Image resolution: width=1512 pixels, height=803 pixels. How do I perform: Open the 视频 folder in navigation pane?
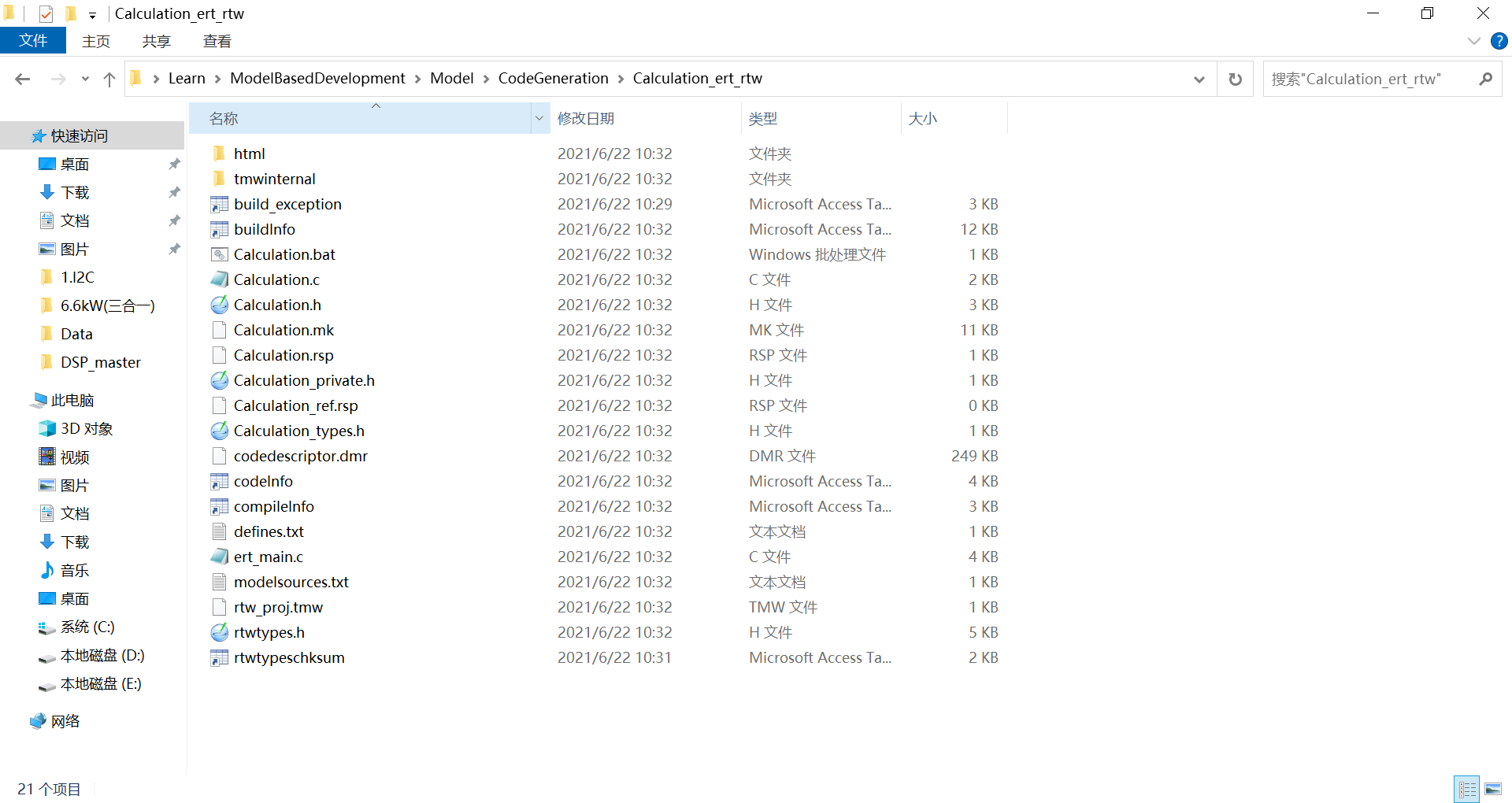75,457
